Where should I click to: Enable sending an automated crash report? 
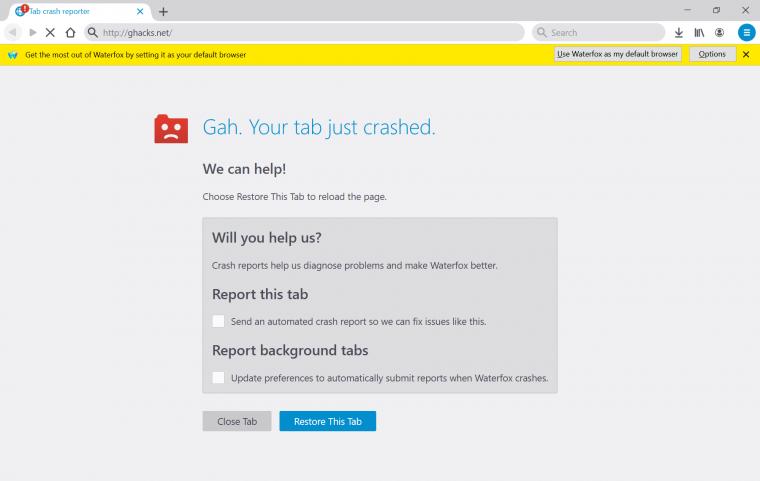point(218,321)
